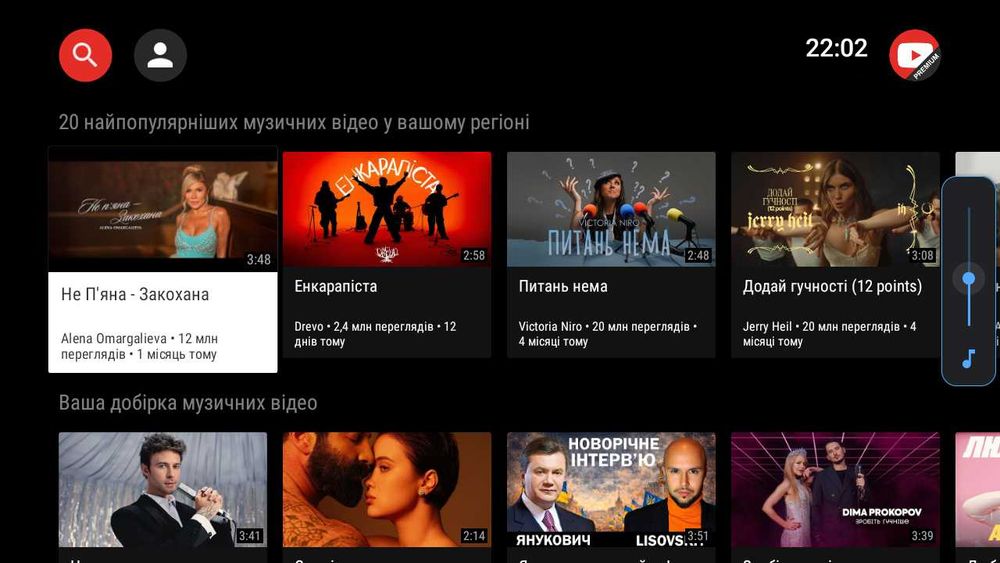Image resolution: width=1000 pixels, height=563 pixels.
Task: Click the YouTube Premium logo
Action: [915, 55]
